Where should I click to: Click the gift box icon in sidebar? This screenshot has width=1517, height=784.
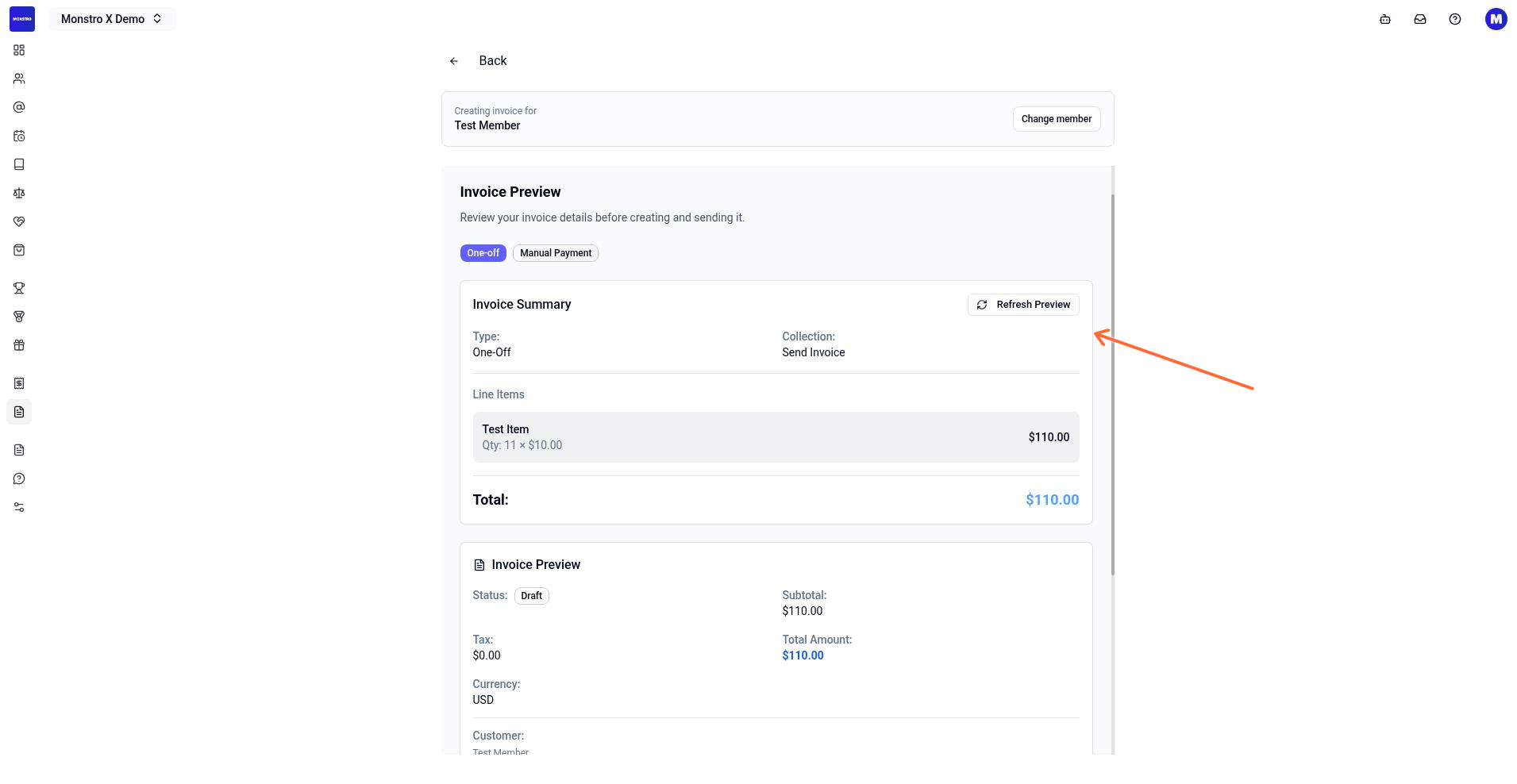19,345
